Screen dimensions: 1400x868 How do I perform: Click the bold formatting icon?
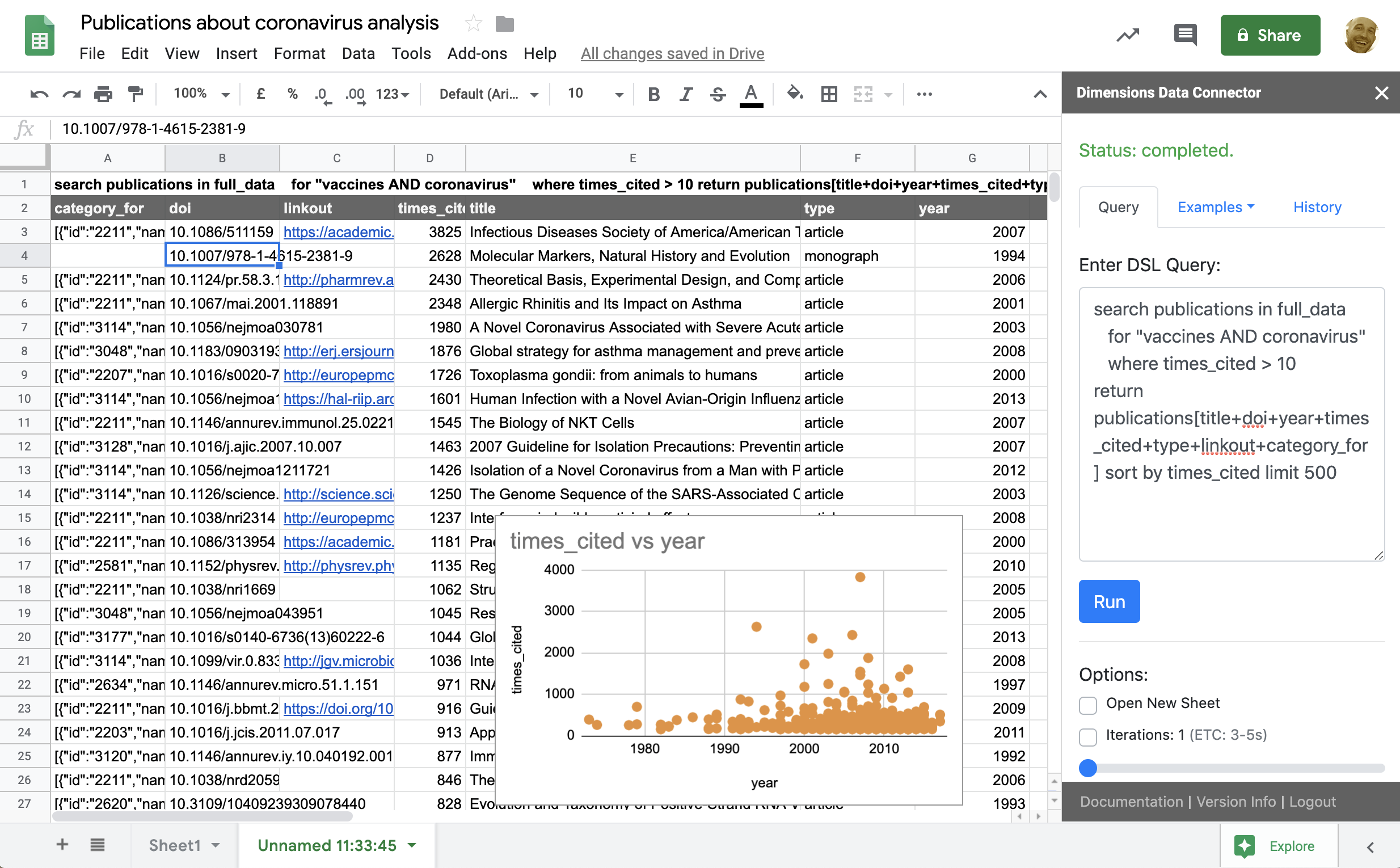(653, 92)
